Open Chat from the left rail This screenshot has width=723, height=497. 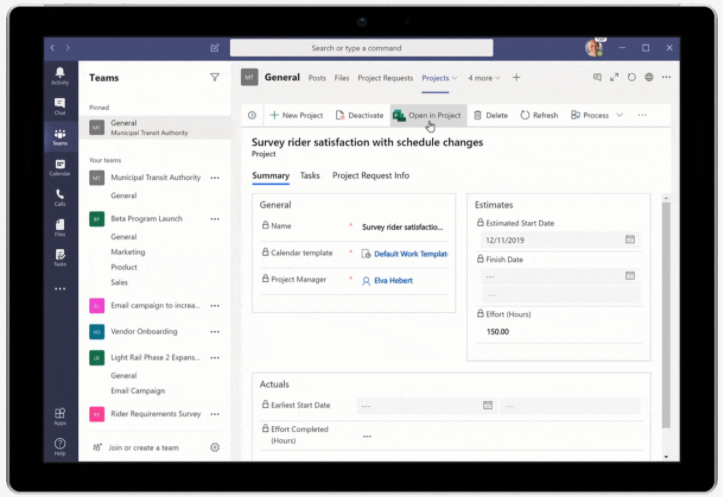[x=60, y=105]
